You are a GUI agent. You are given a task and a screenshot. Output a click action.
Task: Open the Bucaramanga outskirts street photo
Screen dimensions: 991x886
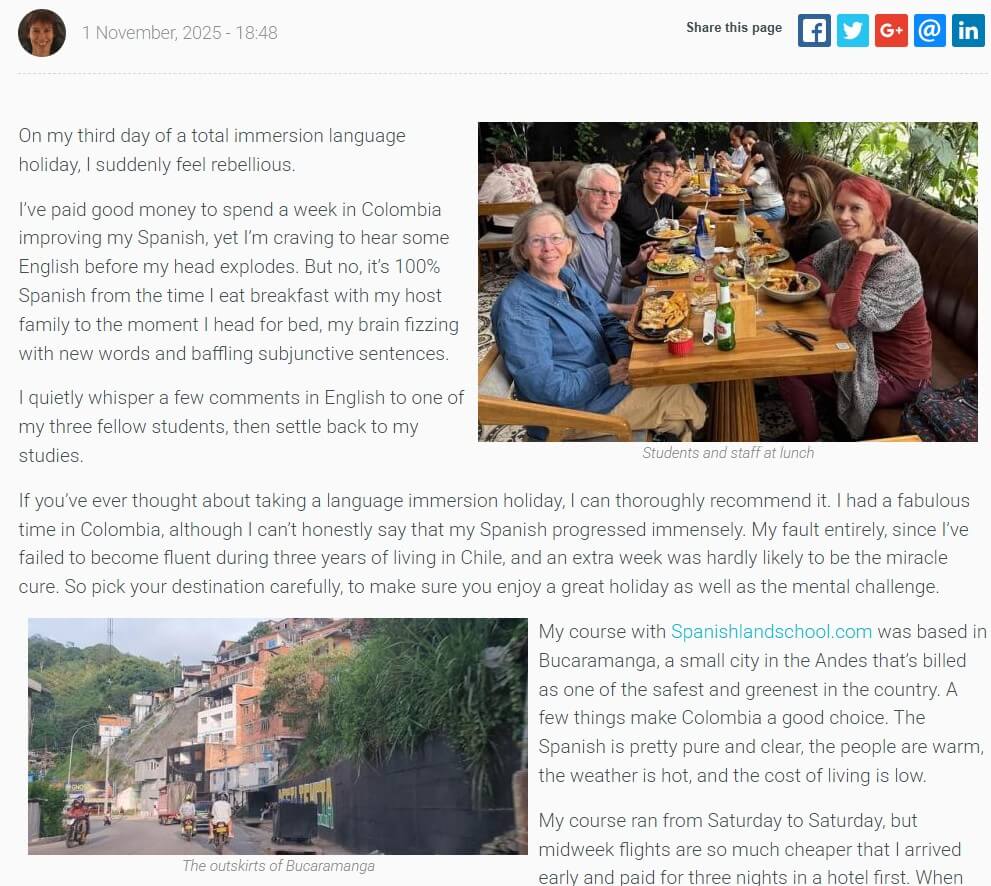277,736
